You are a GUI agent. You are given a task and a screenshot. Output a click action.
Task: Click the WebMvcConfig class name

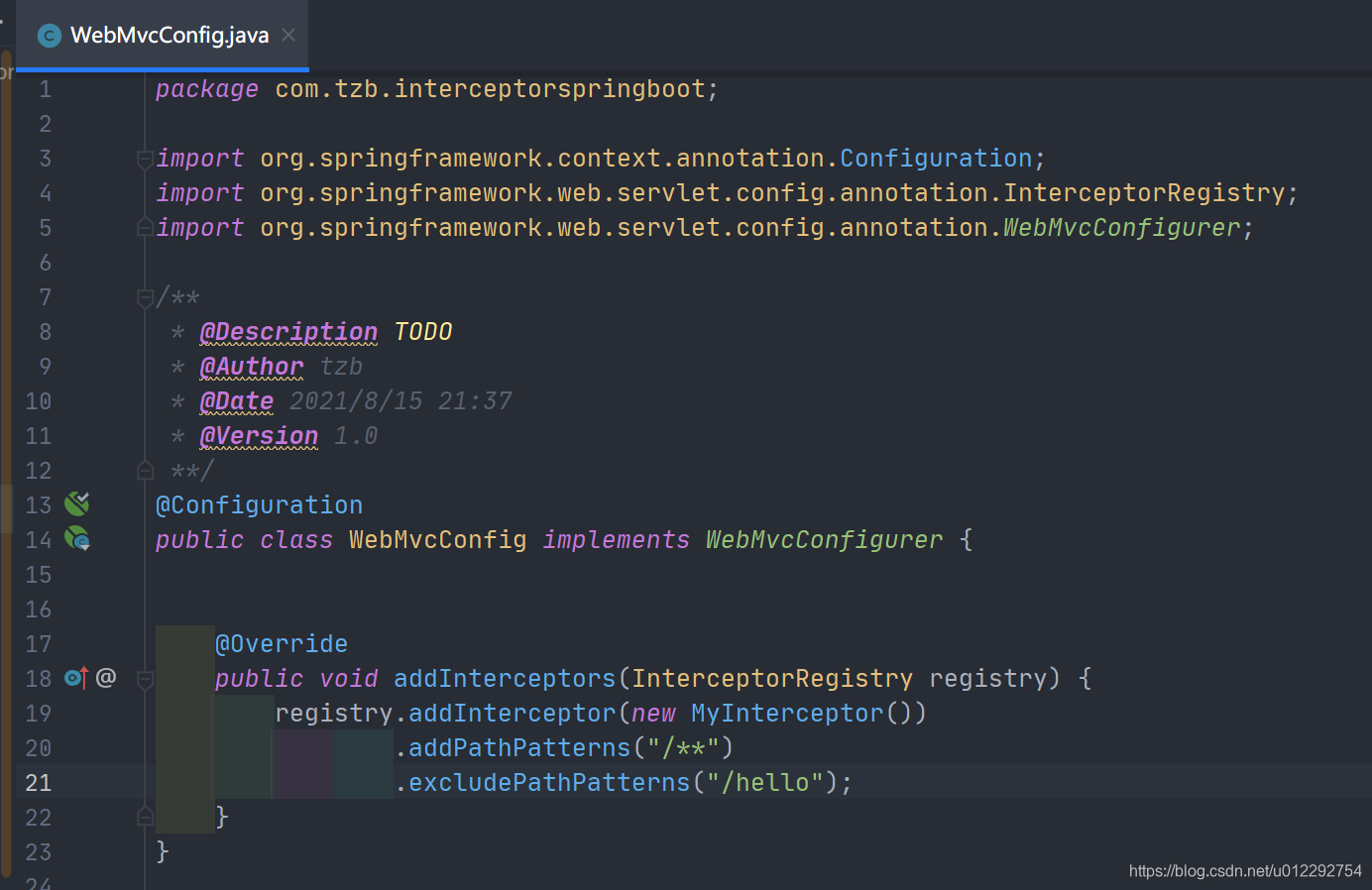click(438, 540)
